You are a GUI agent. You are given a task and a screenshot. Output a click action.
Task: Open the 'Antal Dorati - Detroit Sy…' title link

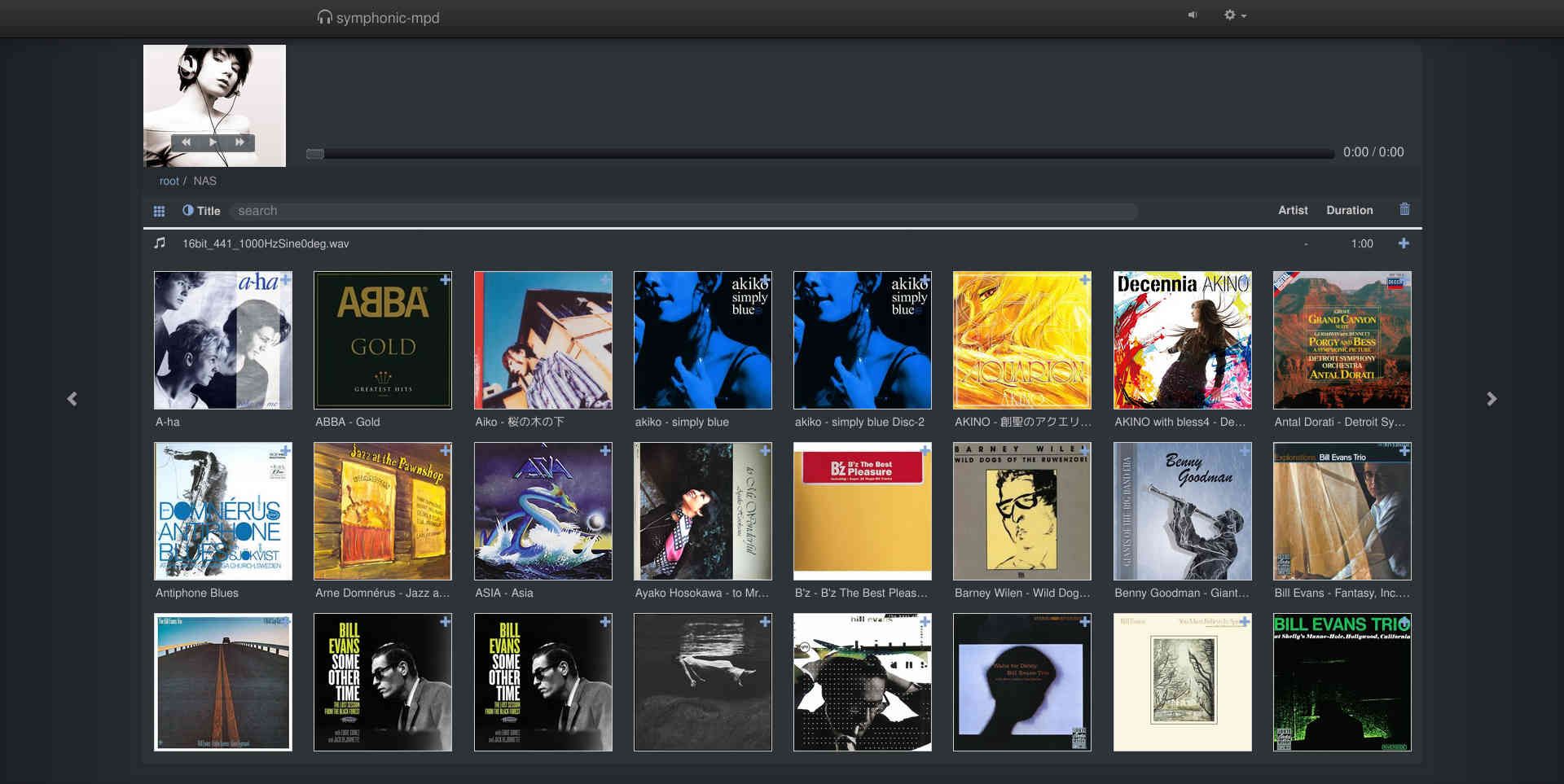[1339, 422]
